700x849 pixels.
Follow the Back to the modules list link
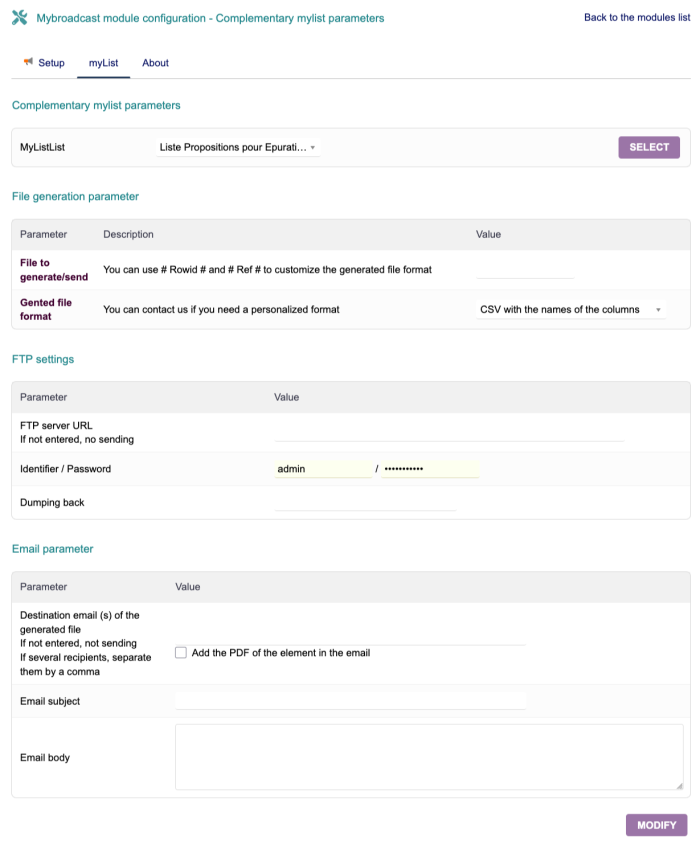[636, 18]
